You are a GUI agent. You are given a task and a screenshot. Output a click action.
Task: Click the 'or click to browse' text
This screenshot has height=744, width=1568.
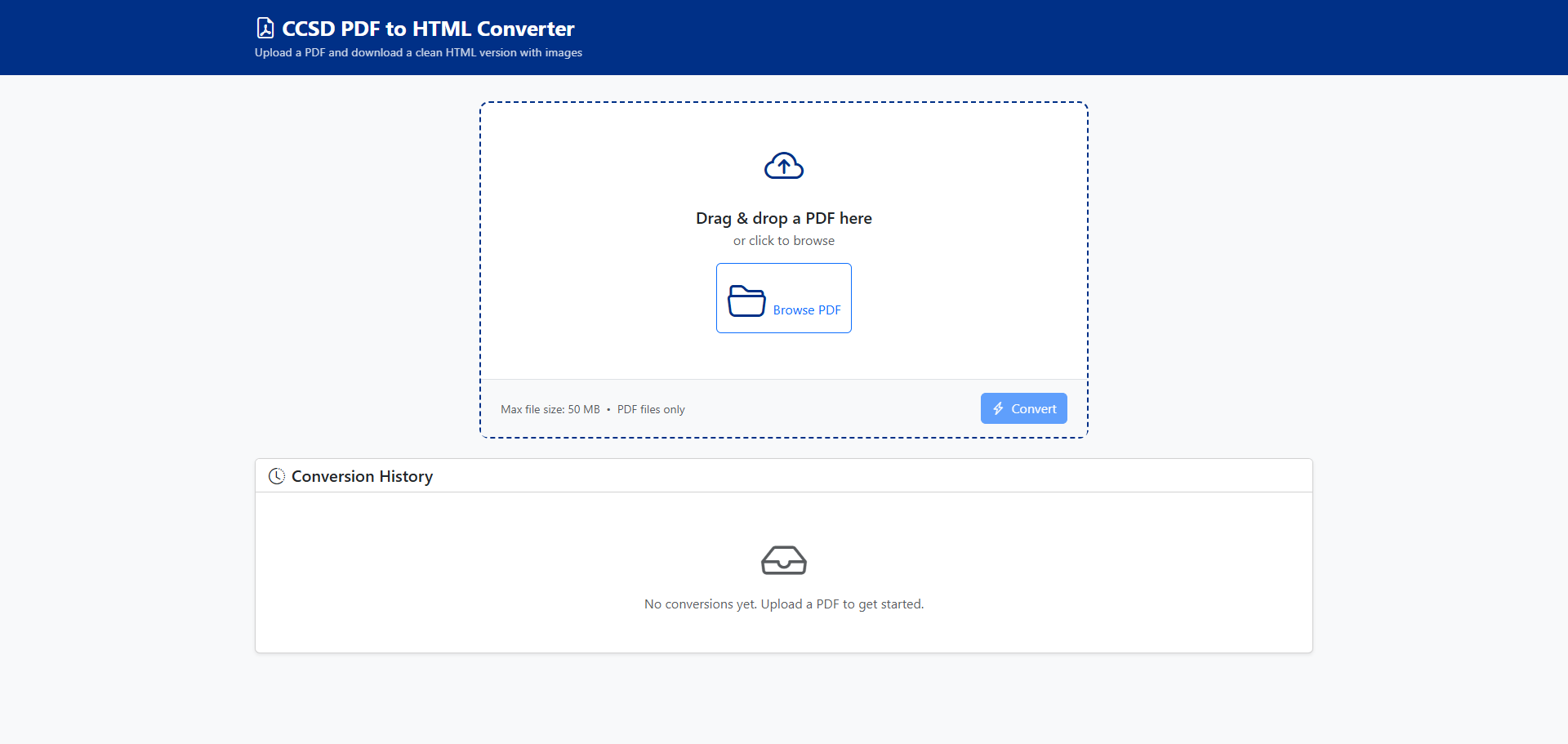tap(783, 241)
